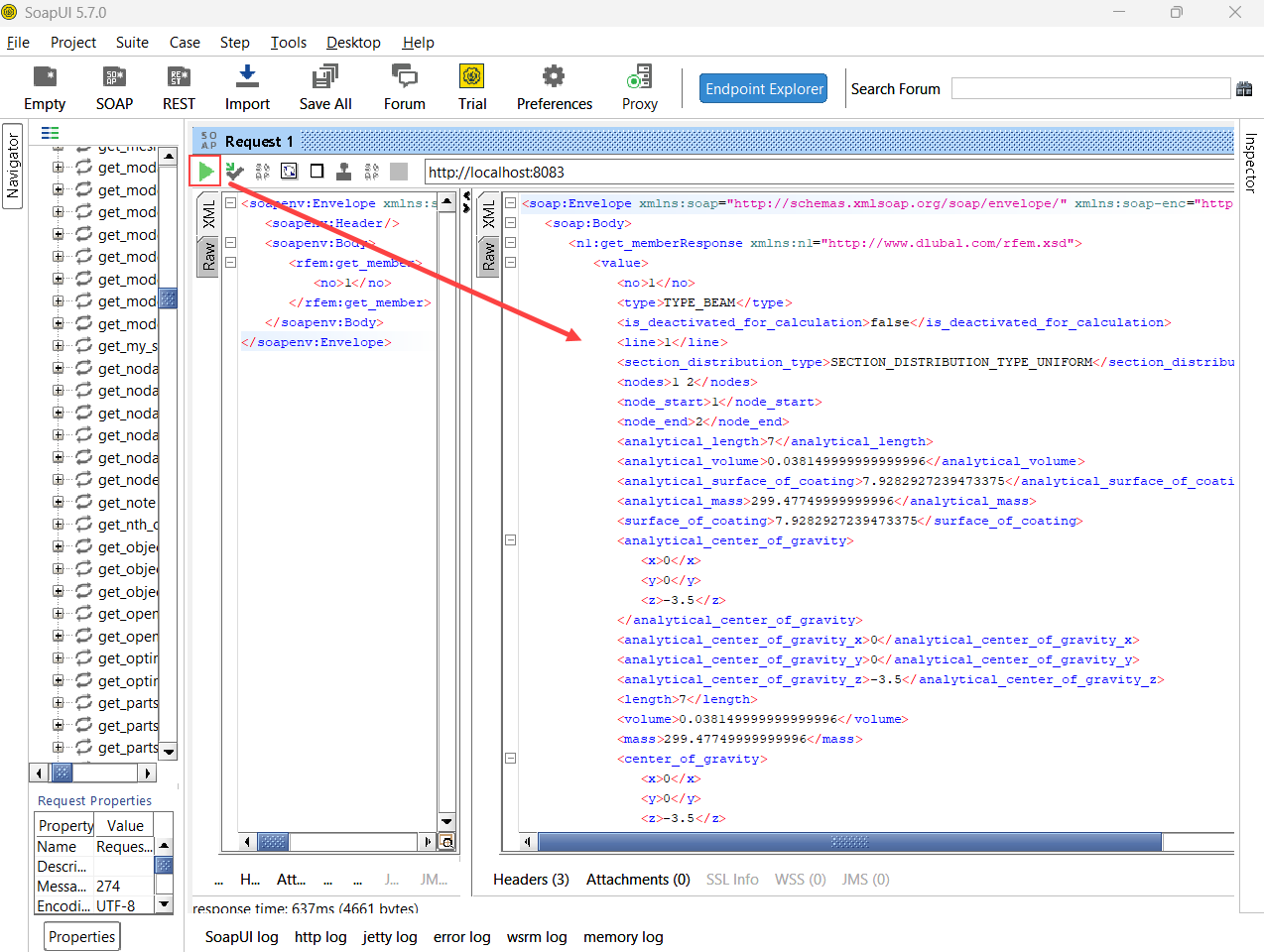The width and height of the screenshot is (1264, 952).
Task: Click the Save All icon
Action: [x=324, y=87]
